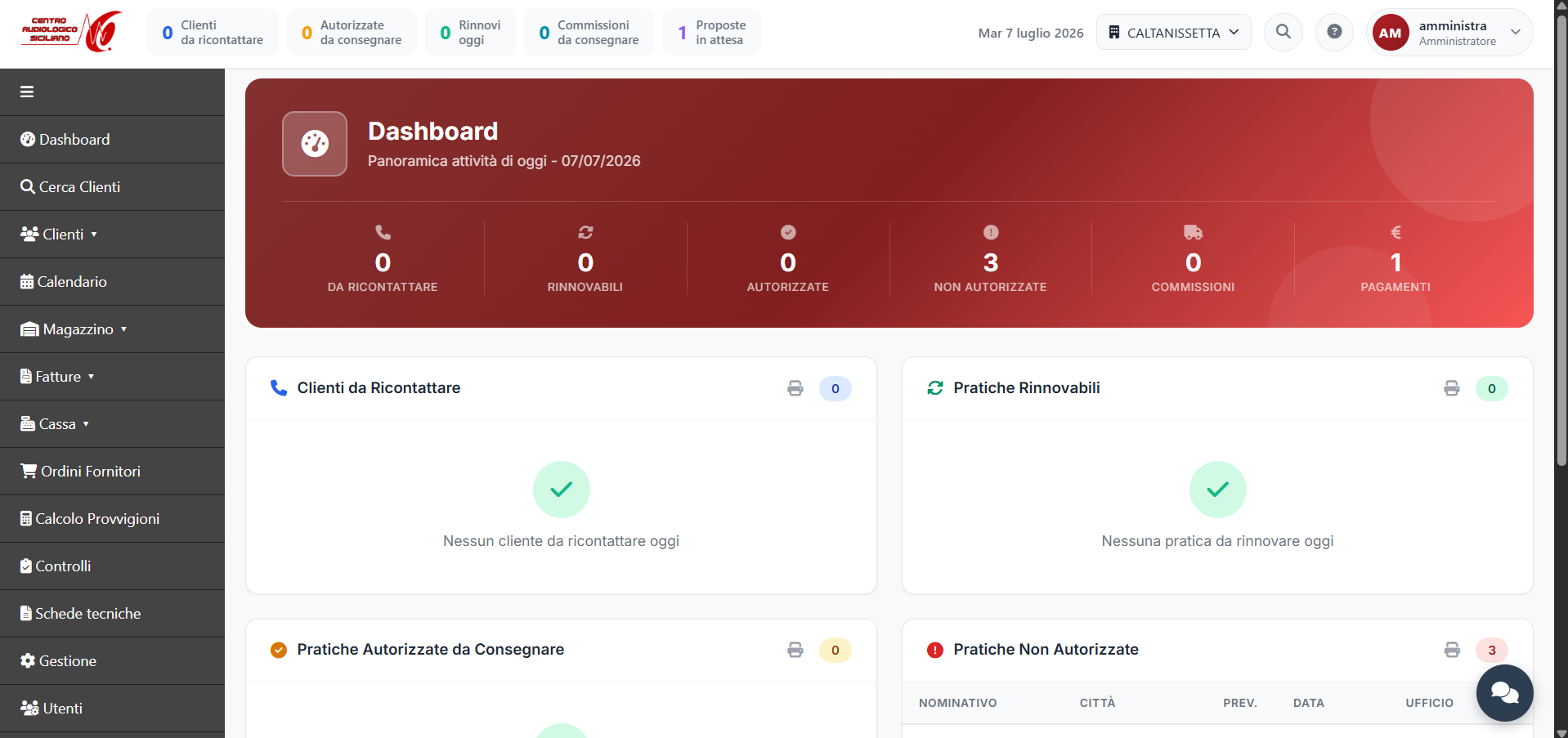Image resolution: width=1568 pixels, height=738 pixels.
Task: Click the blue phone icon in Clienti da Ricontattare
Action: pyautogui.click(x=279, y=388)
